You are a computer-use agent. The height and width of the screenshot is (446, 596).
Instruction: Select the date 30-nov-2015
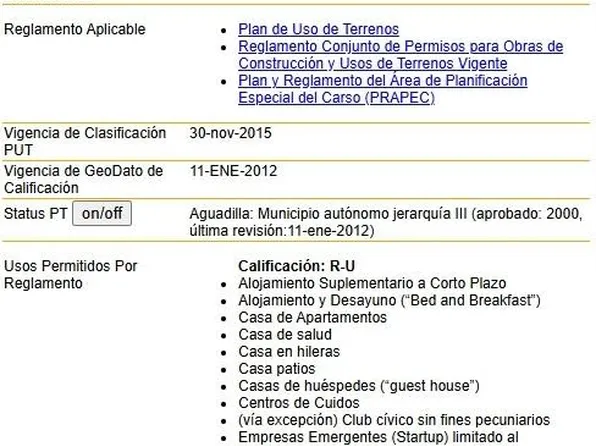click(x=230, y=133)
